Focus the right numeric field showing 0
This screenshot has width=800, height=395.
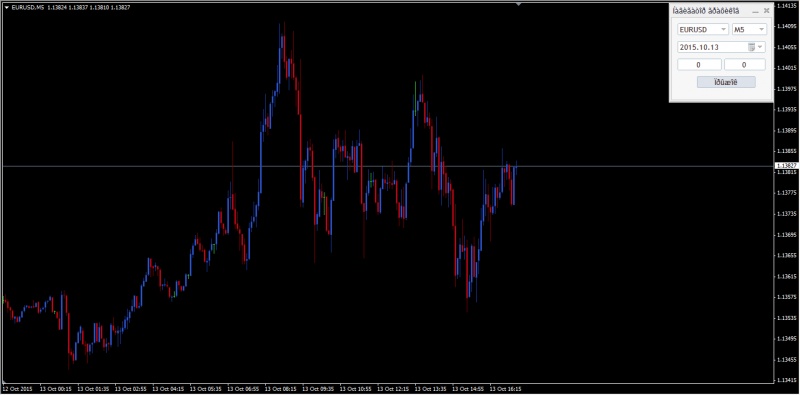744,65
